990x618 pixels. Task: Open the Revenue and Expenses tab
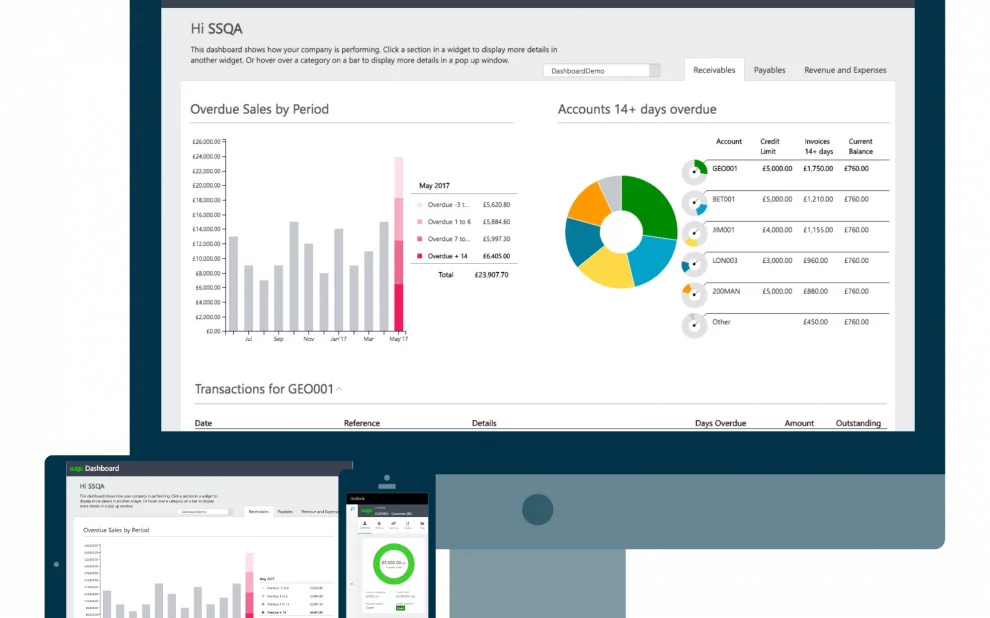(x=845, y=70)
